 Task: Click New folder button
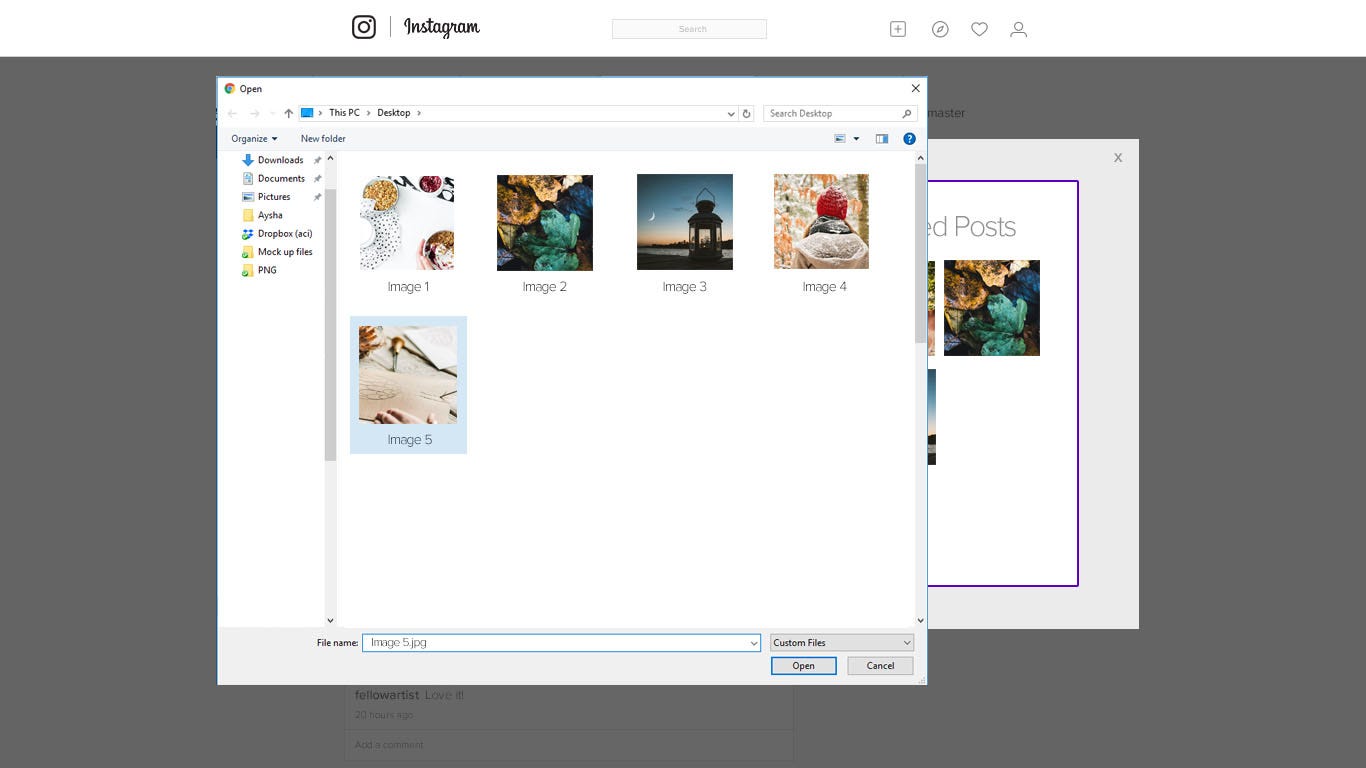pyautogui.click(x=323, y=139)
